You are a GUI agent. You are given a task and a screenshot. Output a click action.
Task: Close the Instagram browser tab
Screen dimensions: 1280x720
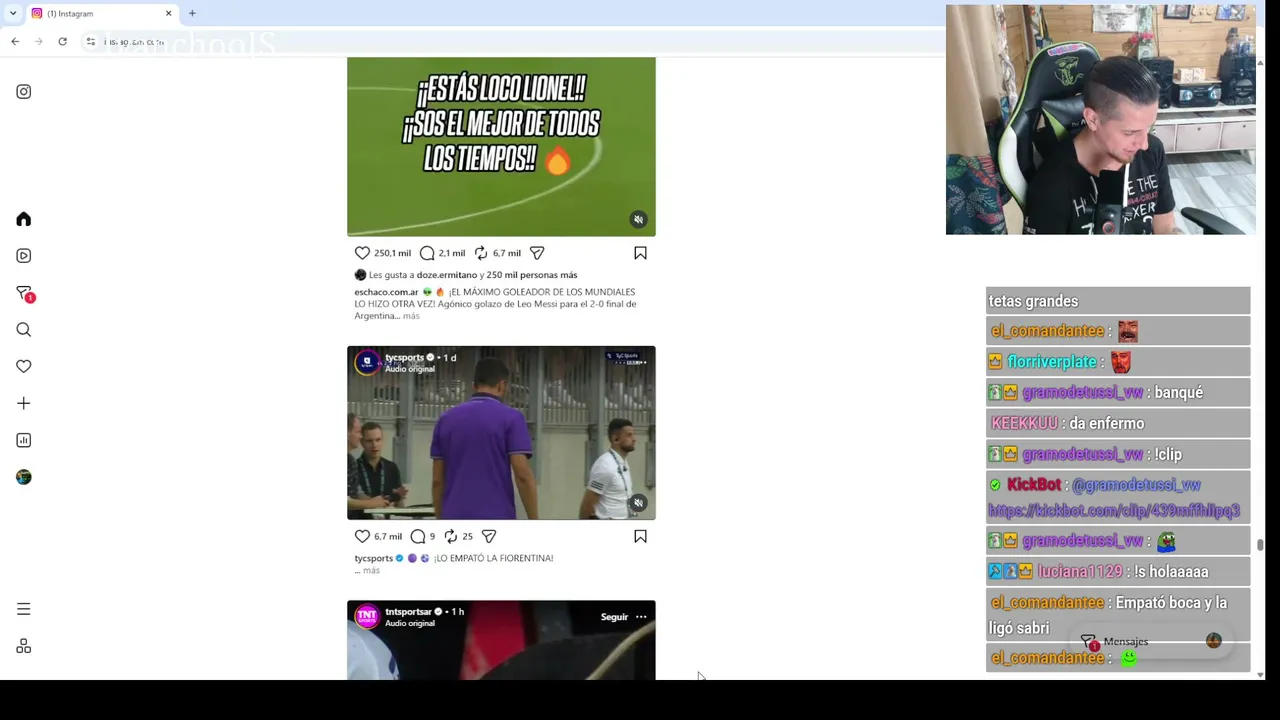[168, 13]
